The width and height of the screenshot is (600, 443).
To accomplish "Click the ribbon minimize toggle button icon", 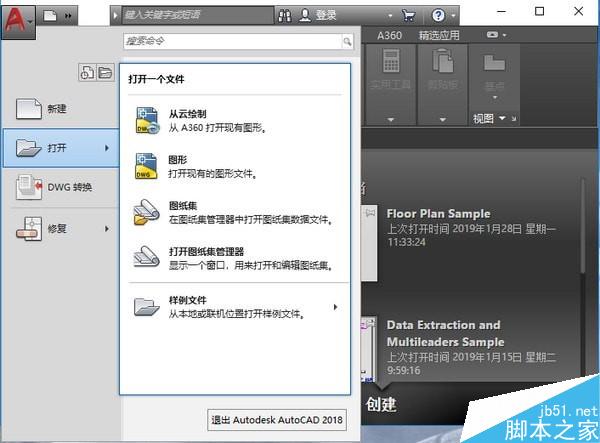I will pyautogui.click(x=492, y=35).
